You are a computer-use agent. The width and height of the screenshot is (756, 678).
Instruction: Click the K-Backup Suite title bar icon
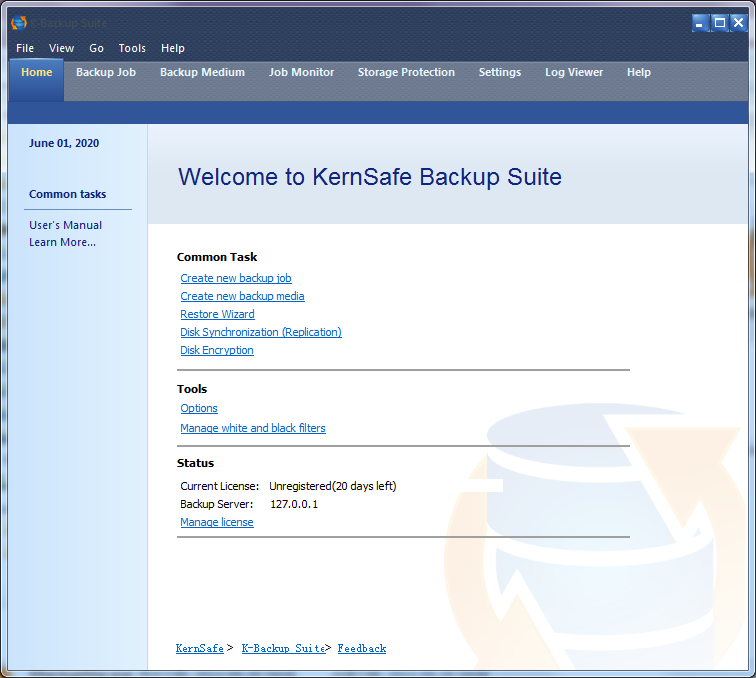pyautogui.click(x=18, y=22)
